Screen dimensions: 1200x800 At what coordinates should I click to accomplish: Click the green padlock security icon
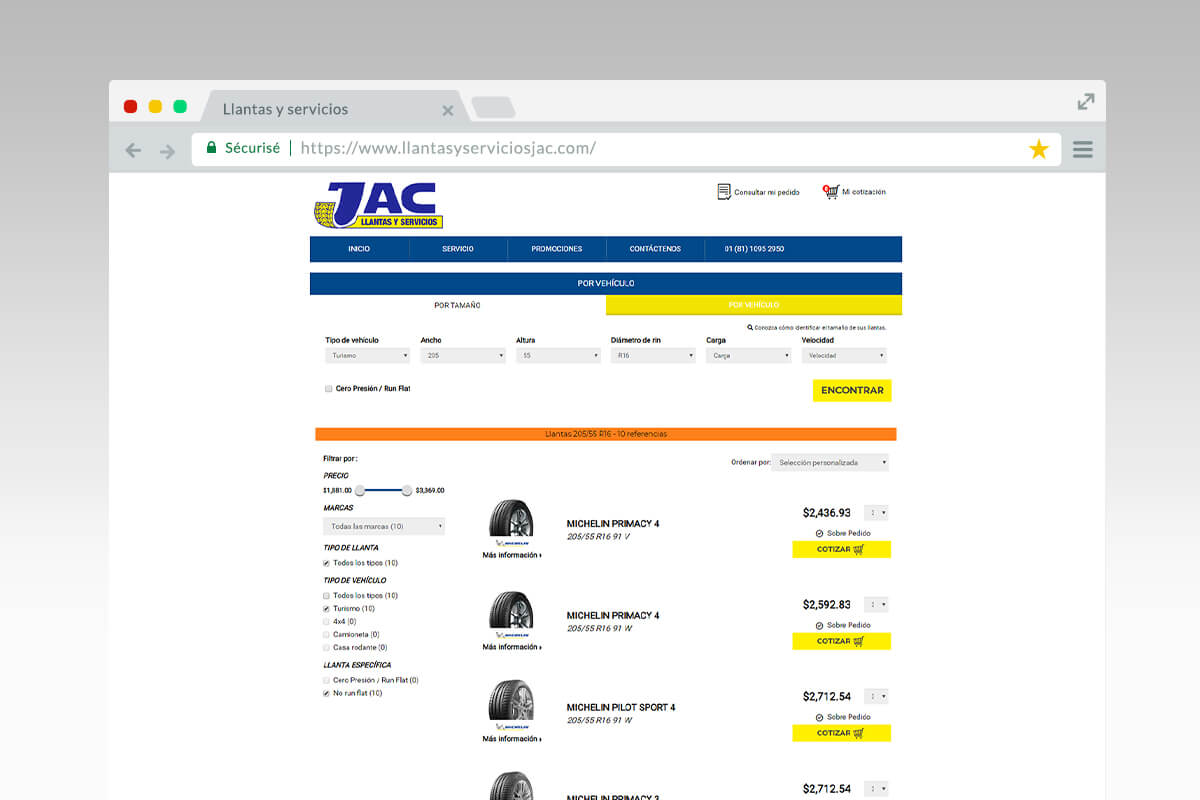tap(211, 148)
